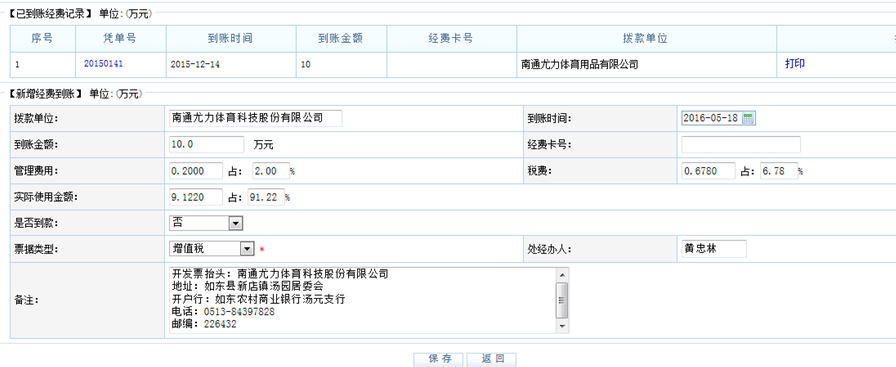
Task: Click the 实际使用金额 field showing 9.1220
Action: [x=196, y=197]
